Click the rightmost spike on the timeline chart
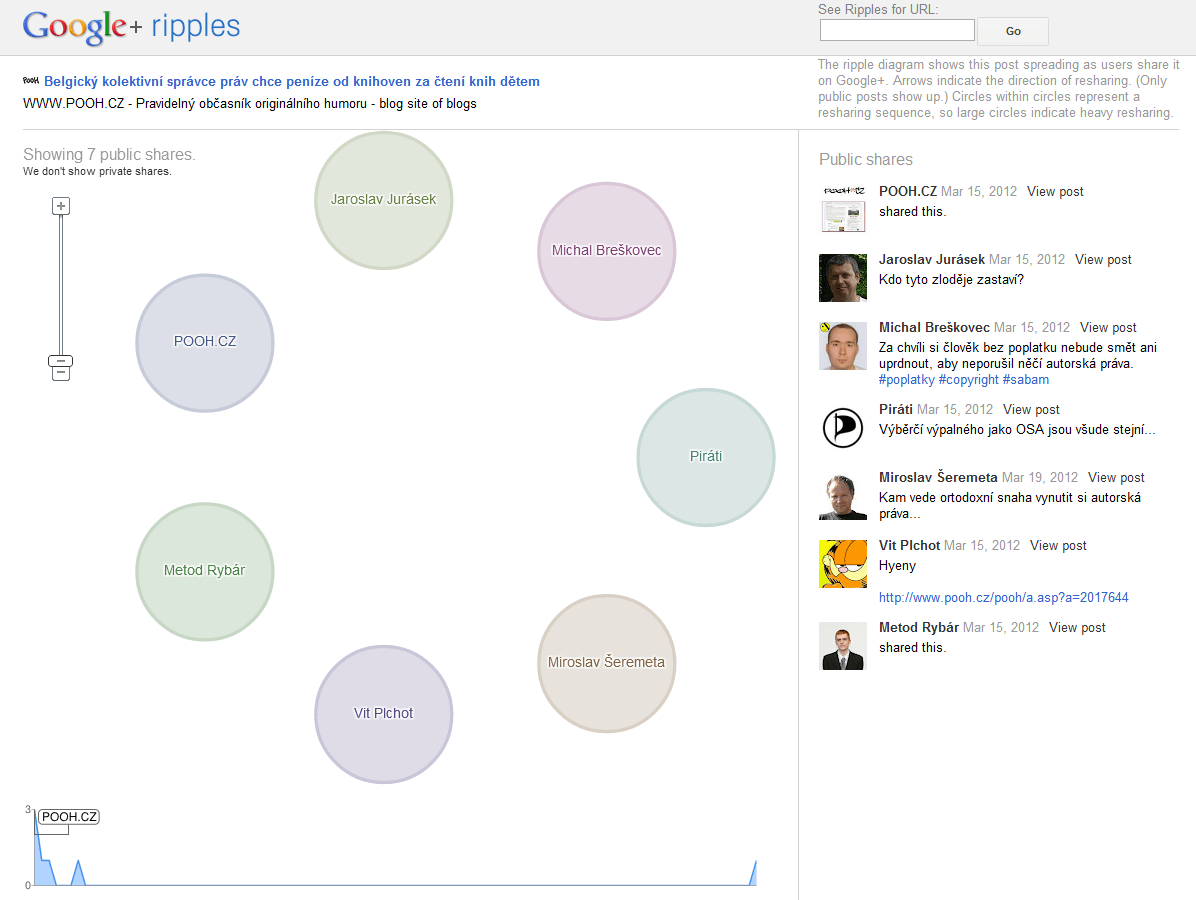This screenshot has height=900, width=1196. (x=754, y=873)
